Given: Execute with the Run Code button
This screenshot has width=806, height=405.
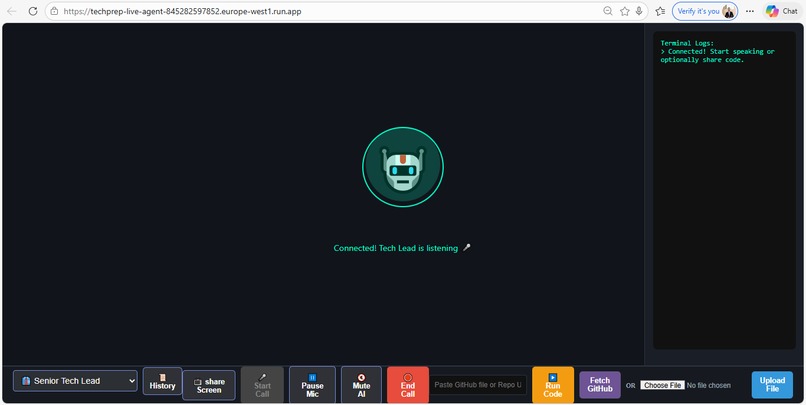Looking at the screenshot, I should (x=553, y=385).
